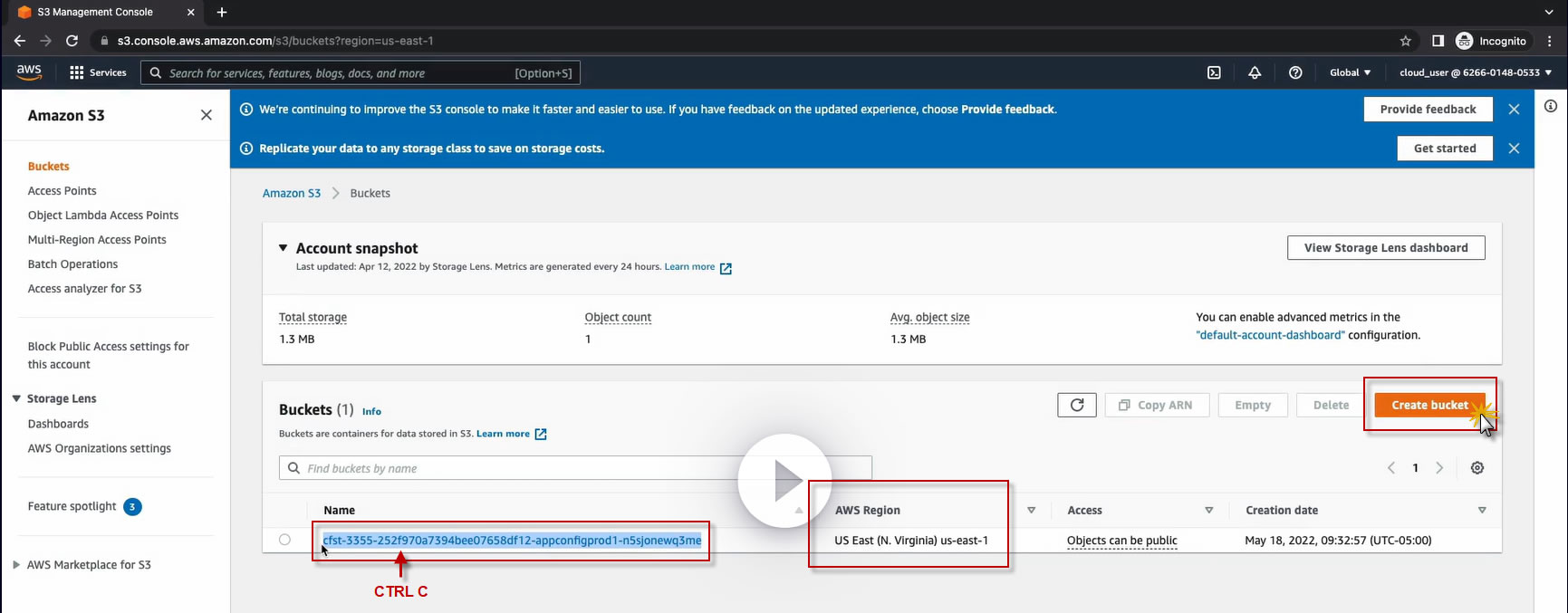
Task: Open the cfst-3355 bucket link
Action: pos(512,541)
